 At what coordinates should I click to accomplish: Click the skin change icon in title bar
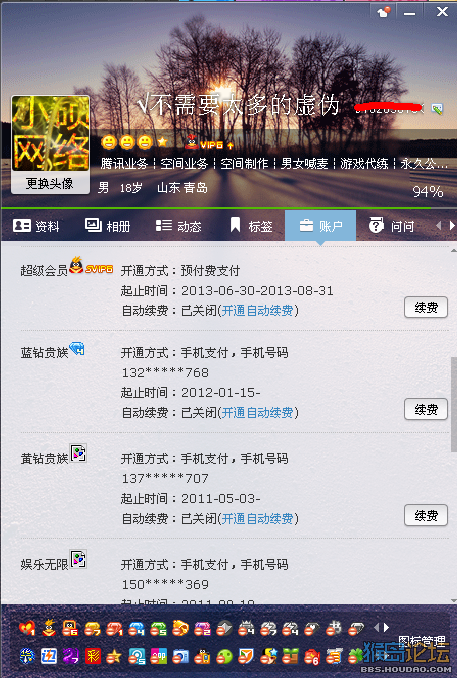coord(383,12)
